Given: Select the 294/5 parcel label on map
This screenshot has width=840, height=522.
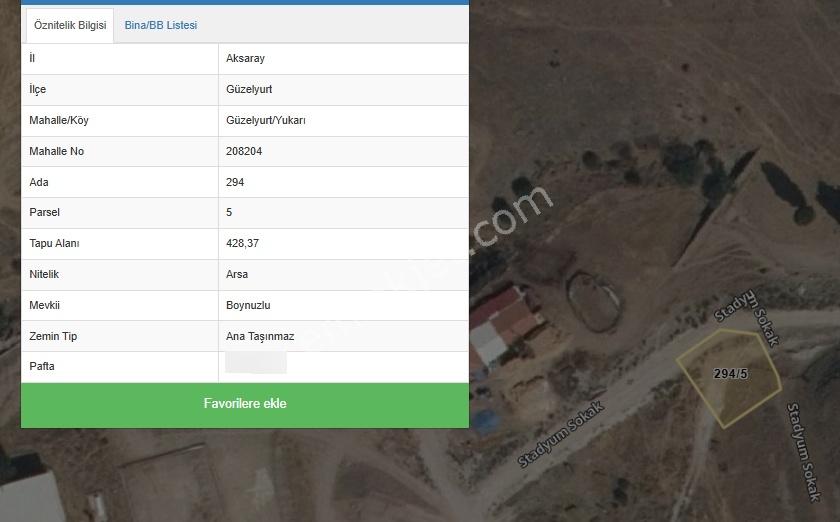Looking at the screenshot, I should pos(730,374).
